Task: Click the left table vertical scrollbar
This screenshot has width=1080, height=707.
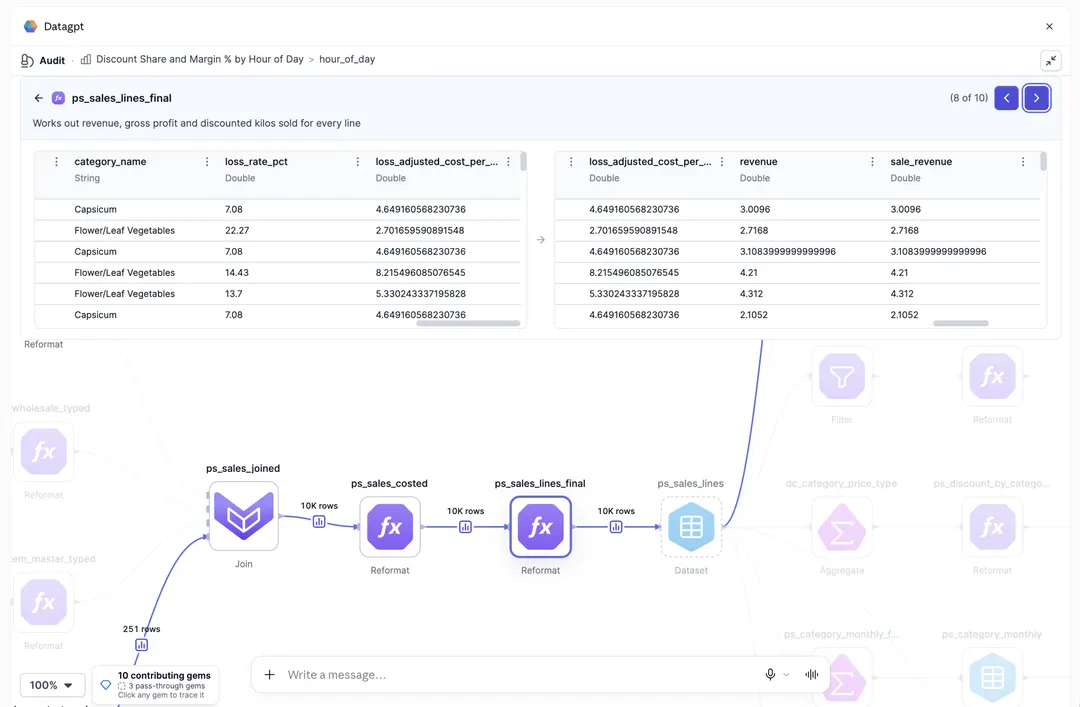Action: click(x=523, y=161)
